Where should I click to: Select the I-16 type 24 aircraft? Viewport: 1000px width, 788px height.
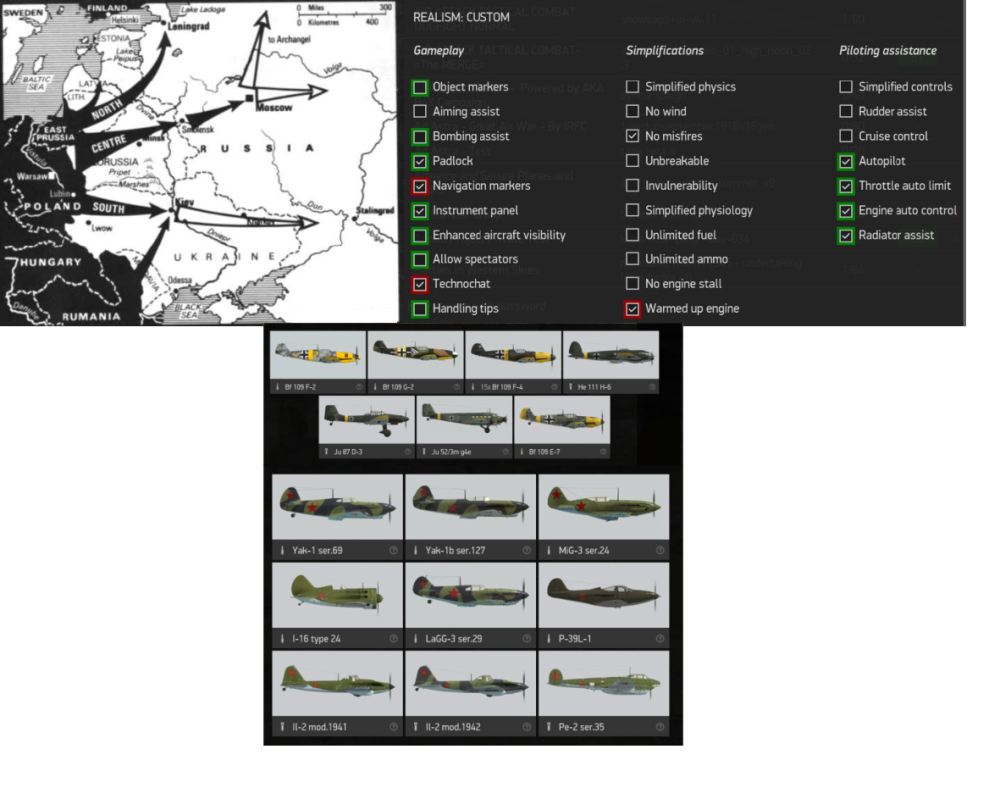(x=335, y=595)
